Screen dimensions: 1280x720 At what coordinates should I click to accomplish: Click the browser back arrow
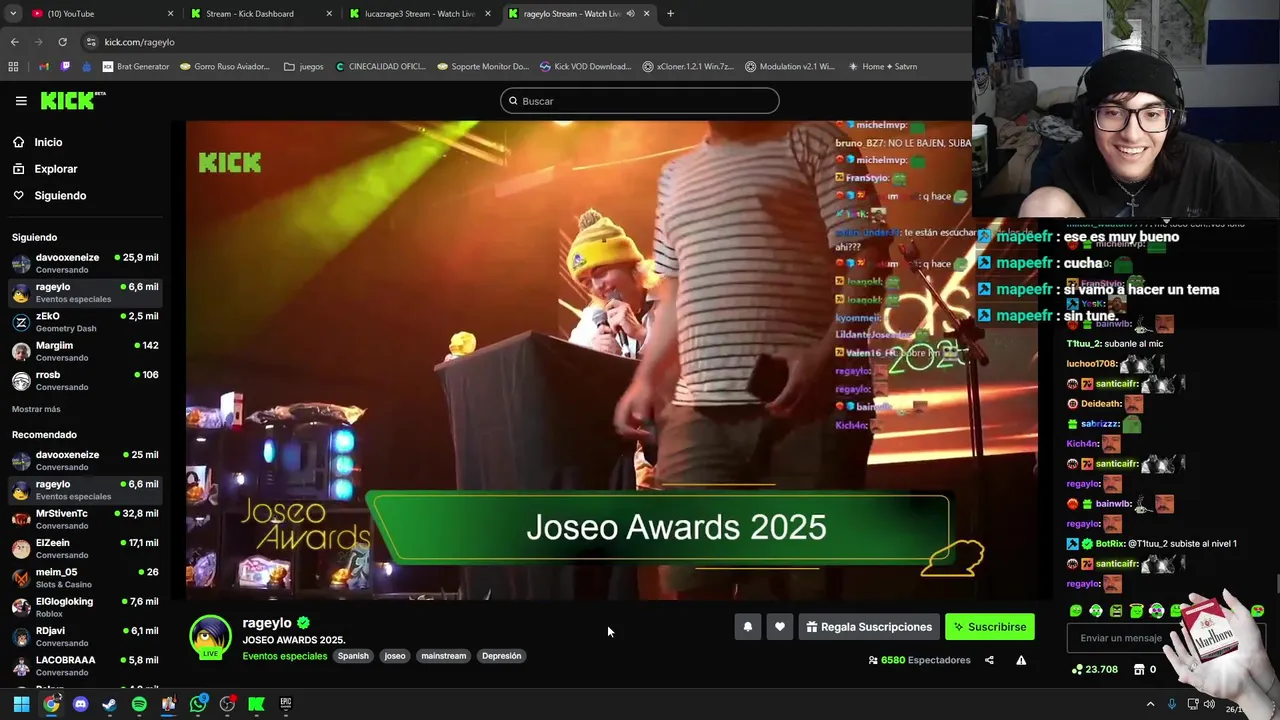pyautogui.click(x=14, y=42)
